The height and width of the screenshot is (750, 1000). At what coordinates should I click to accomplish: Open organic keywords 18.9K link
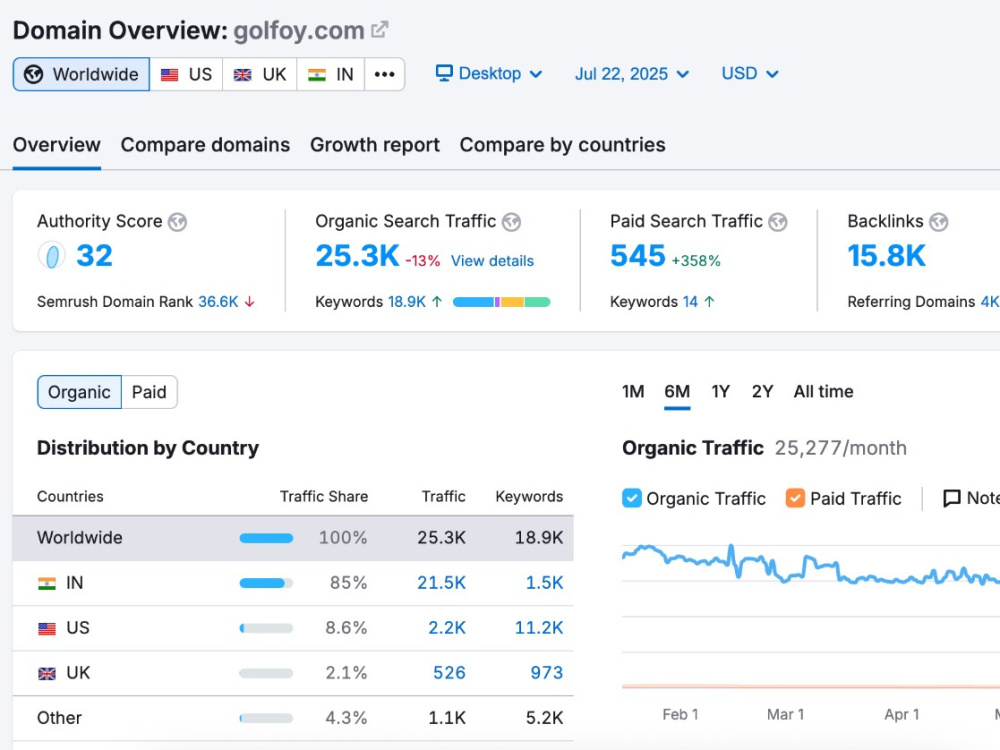[x=407, y=302]
